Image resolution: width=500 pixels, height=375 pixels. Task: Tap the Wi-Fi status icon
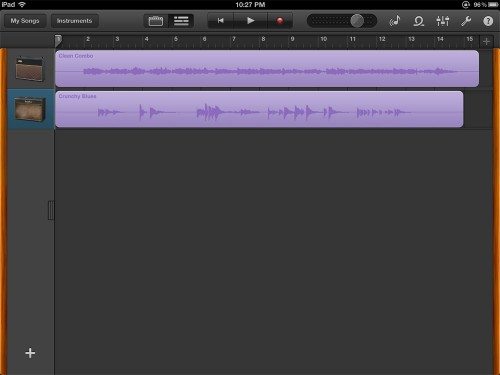[22, 5]
